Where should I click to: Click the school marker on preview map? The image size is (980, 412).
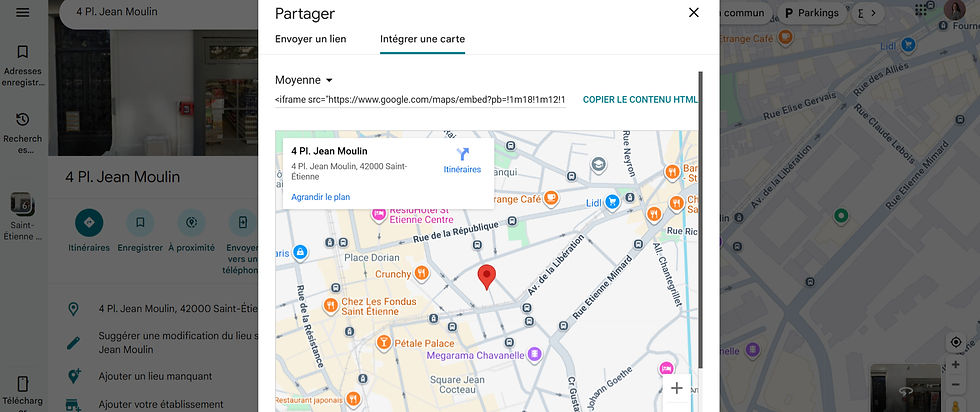pos(599,165)
